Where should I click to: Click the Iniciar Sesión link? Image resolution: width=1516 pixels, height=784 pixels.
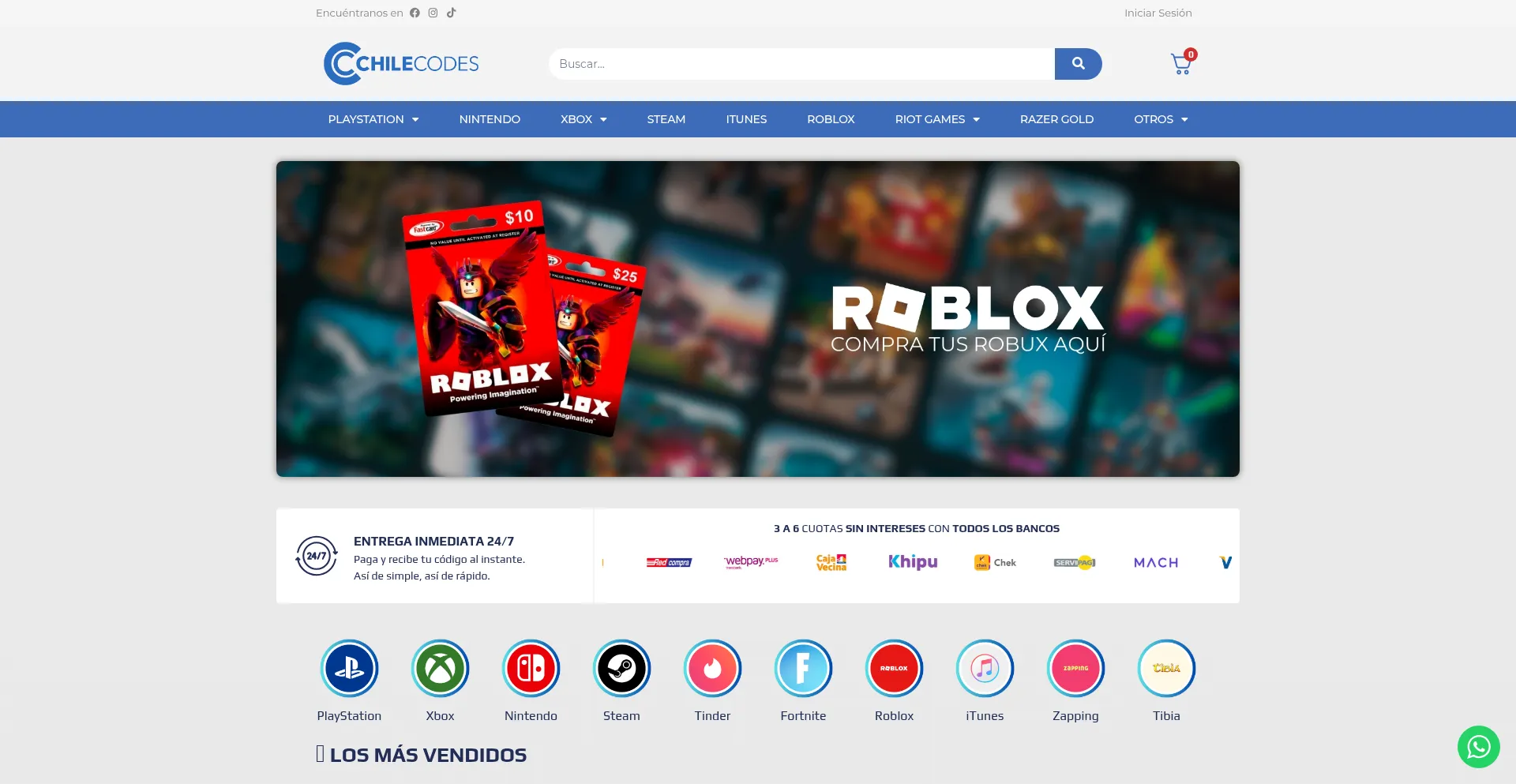click(x=1158, y=13)
